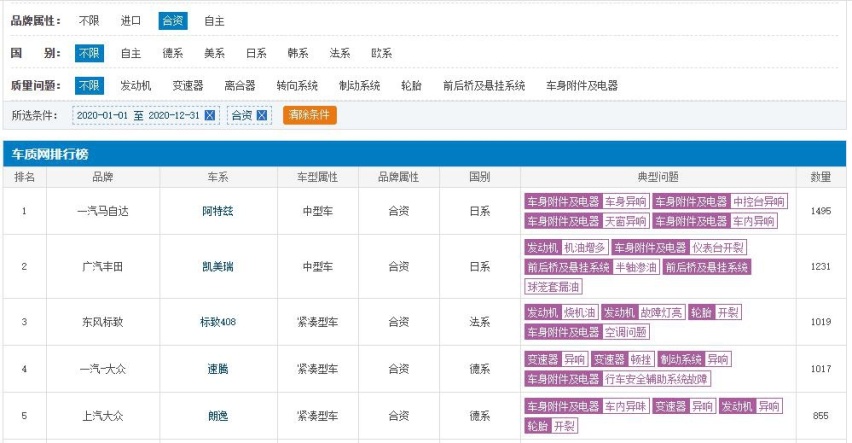Click the 1495 count value

[x=820, y=211]
